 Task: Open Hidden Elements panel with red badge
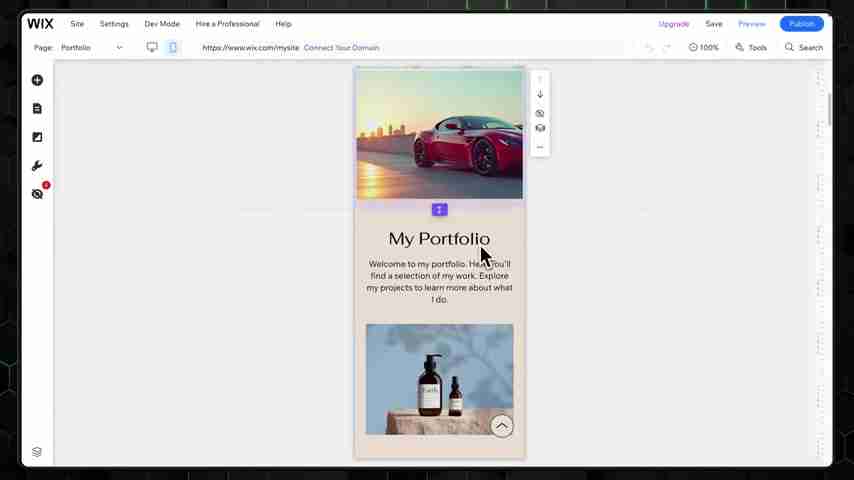[x=38, y=193]
